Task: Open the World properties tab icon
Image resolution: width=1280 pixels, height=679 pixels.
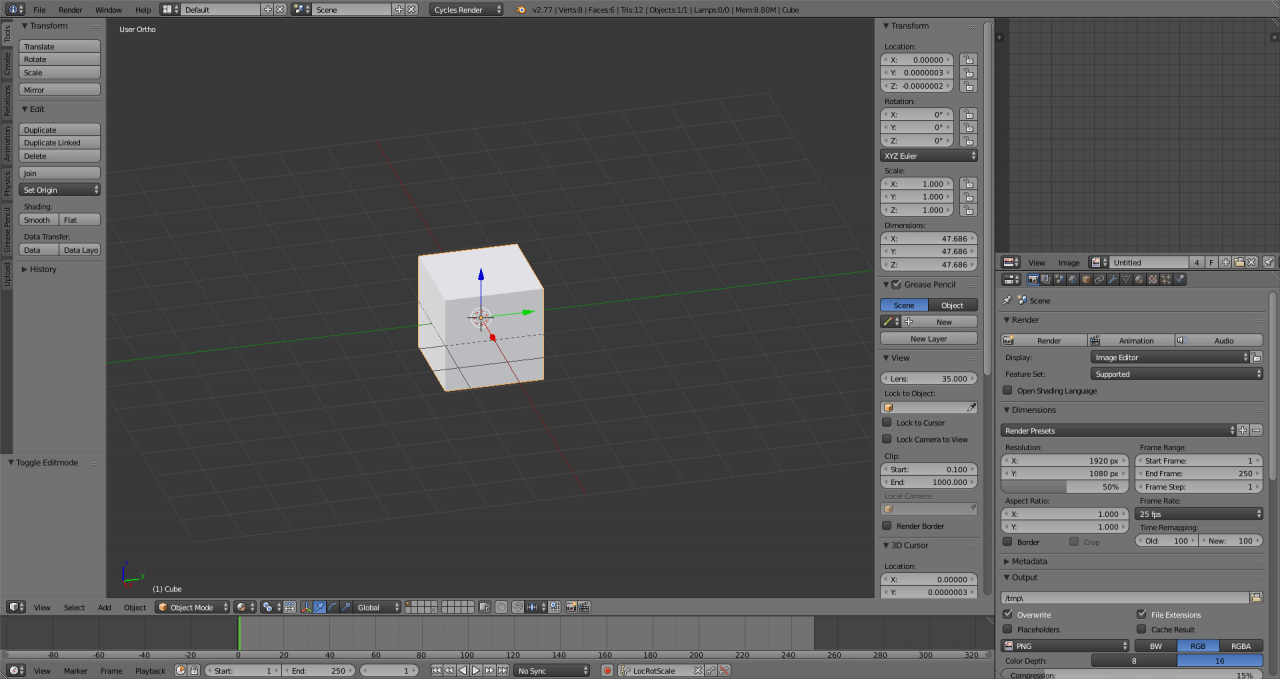Action: tap(1073, 280)
